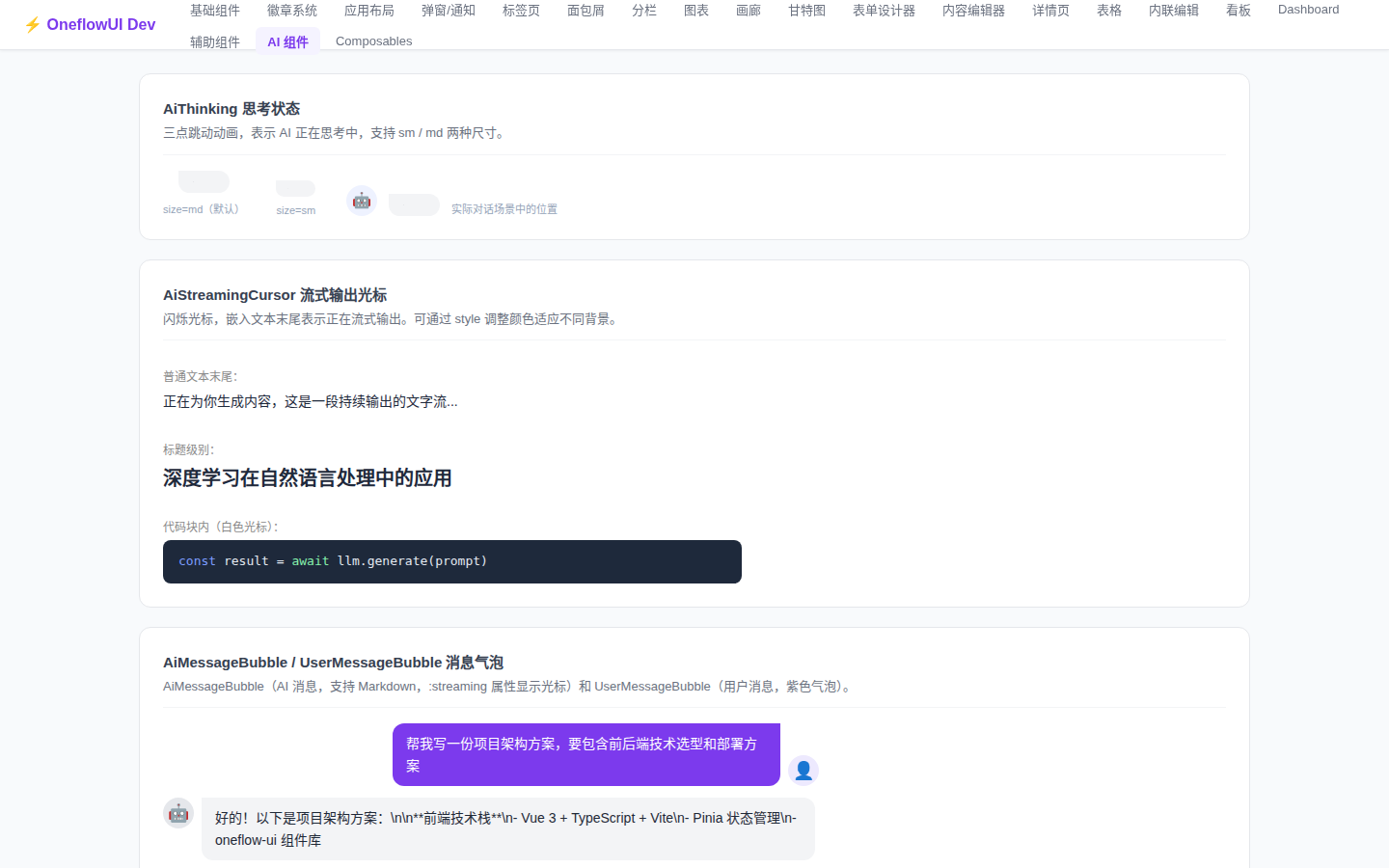Image resolution: width=1389 pixels, height=868 pixels.
Task: Open the Dashboard tab
Action: tap(1309, 11)
